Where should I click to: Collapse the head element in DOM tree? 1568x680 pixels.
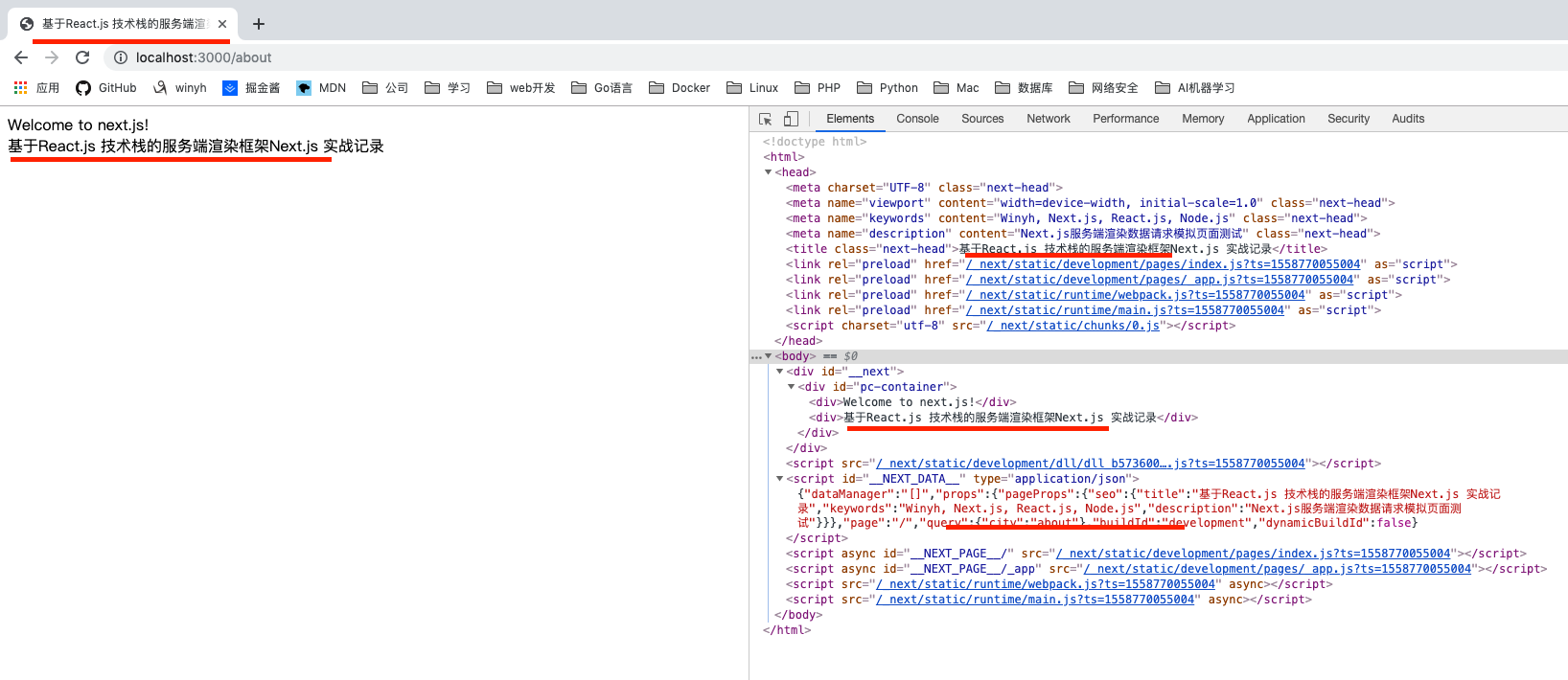click(x=768, y=172)
